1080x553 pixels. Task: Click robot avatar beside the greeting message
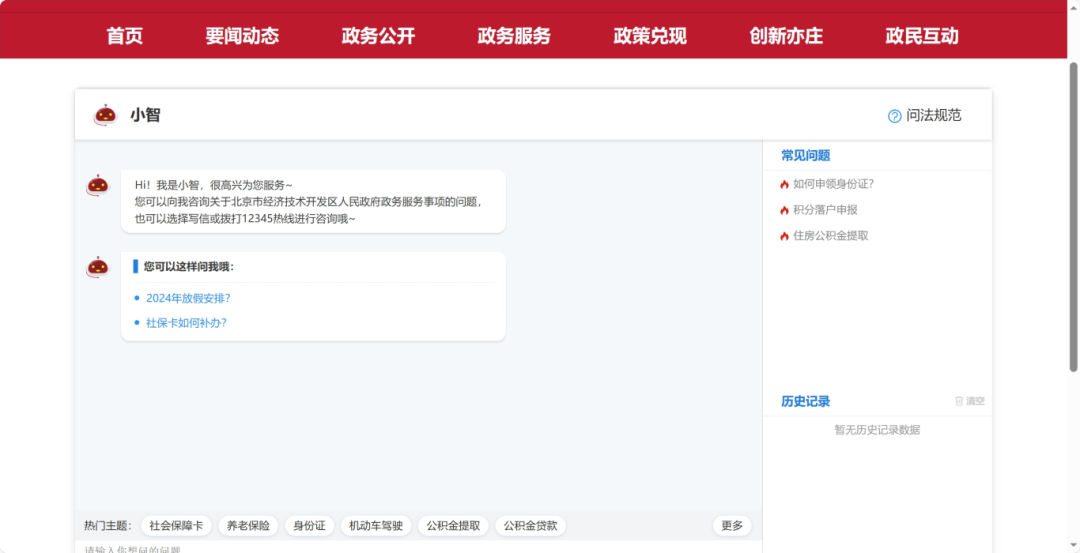pyautogui.click(x=98, y=185)
